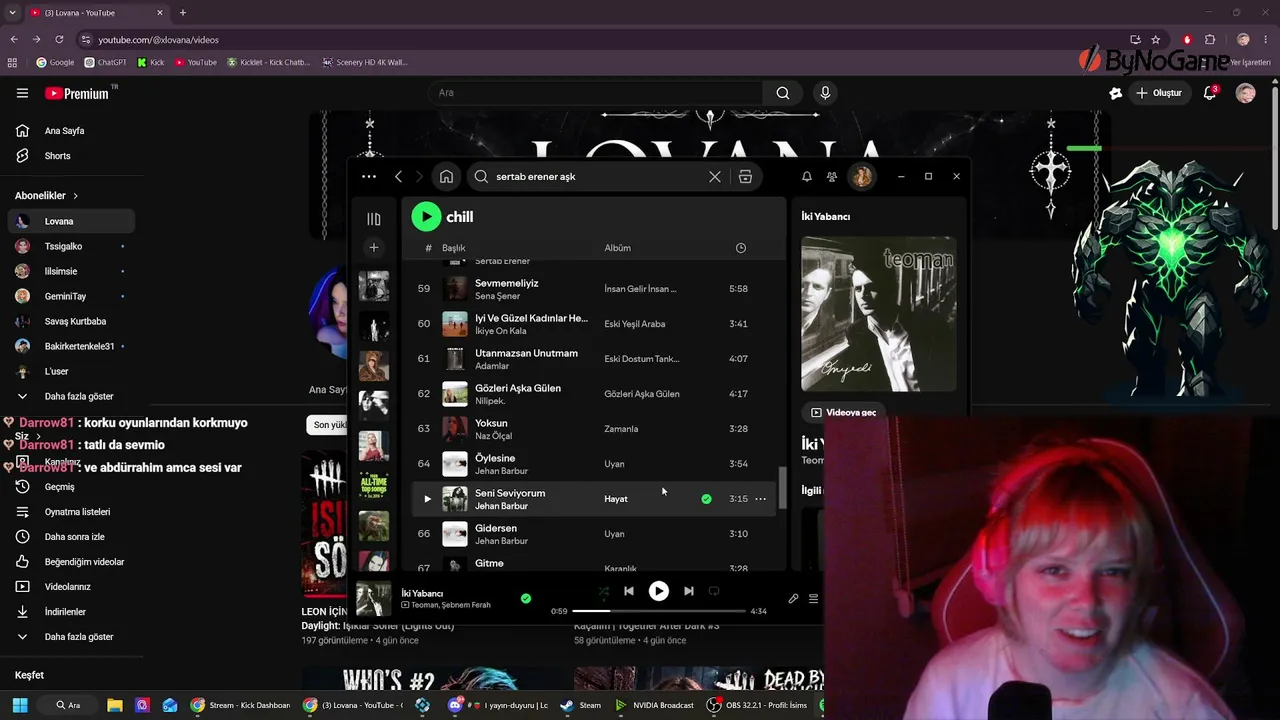Open the Friend Activity icon in Spotify
Viewport: 1280px width, 720px height.
coord(832,177)
